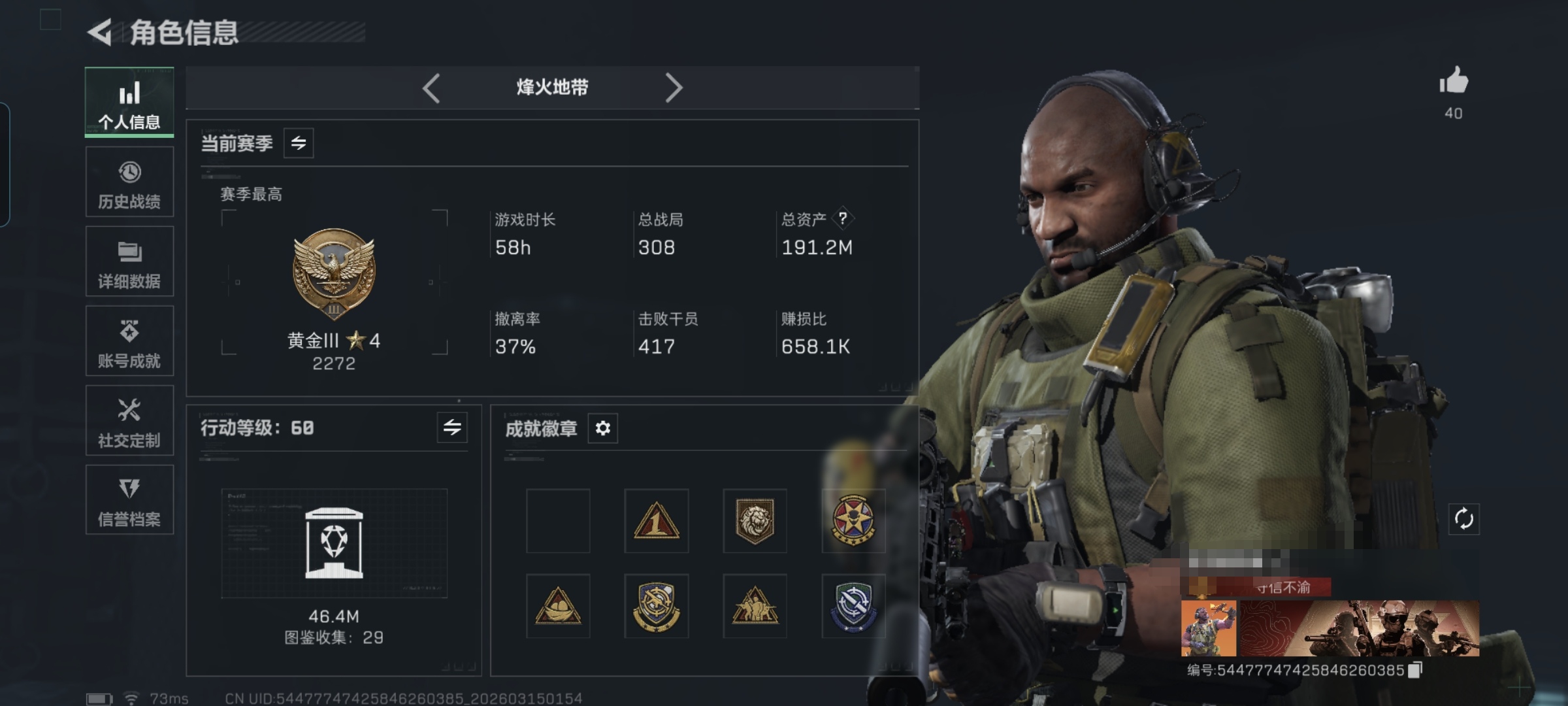1568x706 pixels.
Task: Open the 社交定制 sidebar button
Action: pos(129,420)
